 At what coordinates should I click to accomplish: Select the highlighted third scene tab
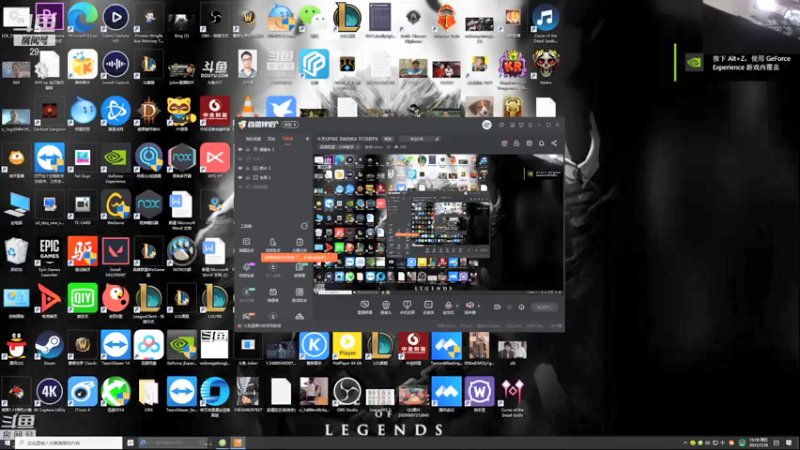pos(288,139)
